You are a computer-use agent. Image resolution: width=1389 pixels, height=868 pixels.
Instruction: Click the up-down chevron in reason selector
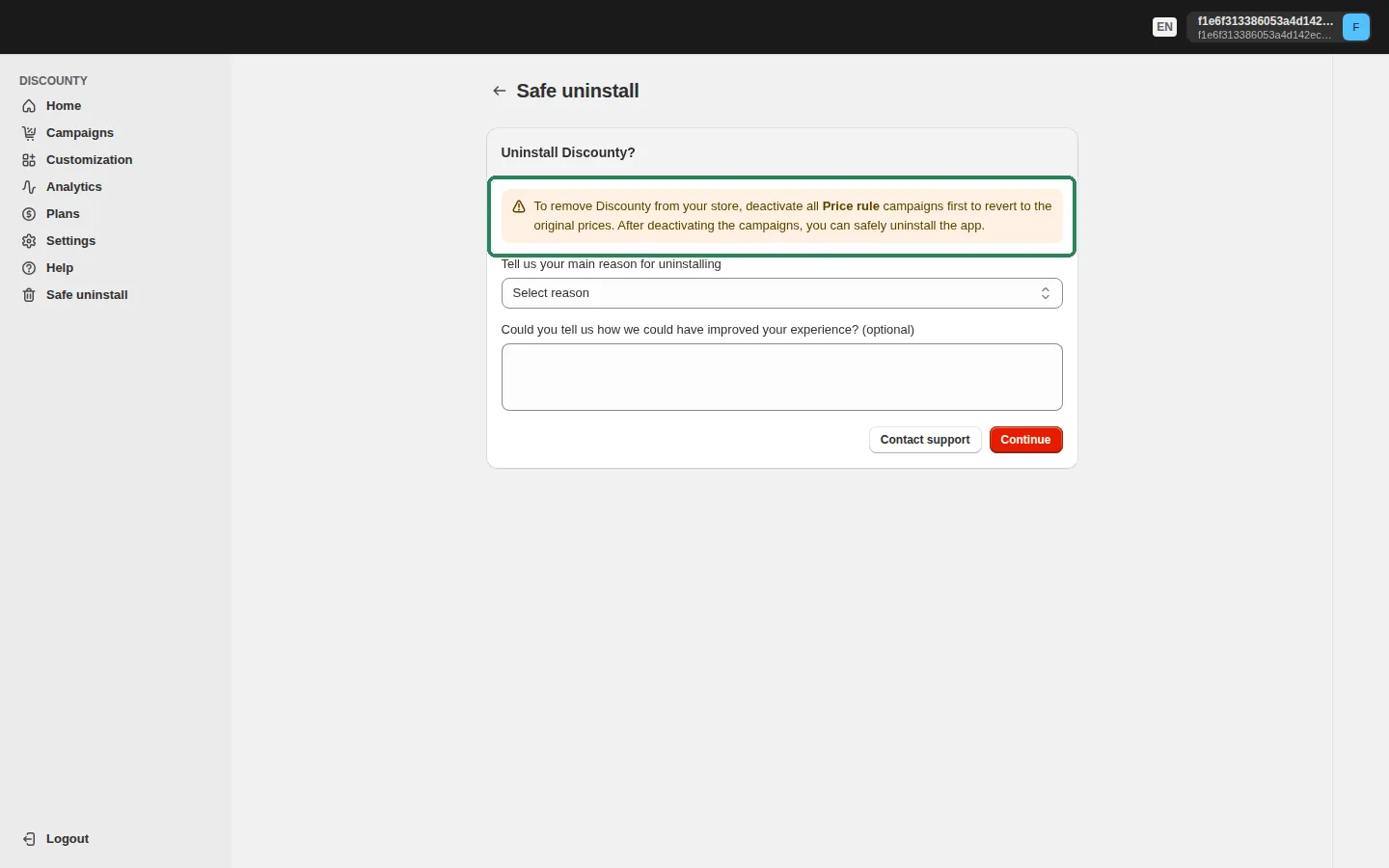tap(1046, 293)
